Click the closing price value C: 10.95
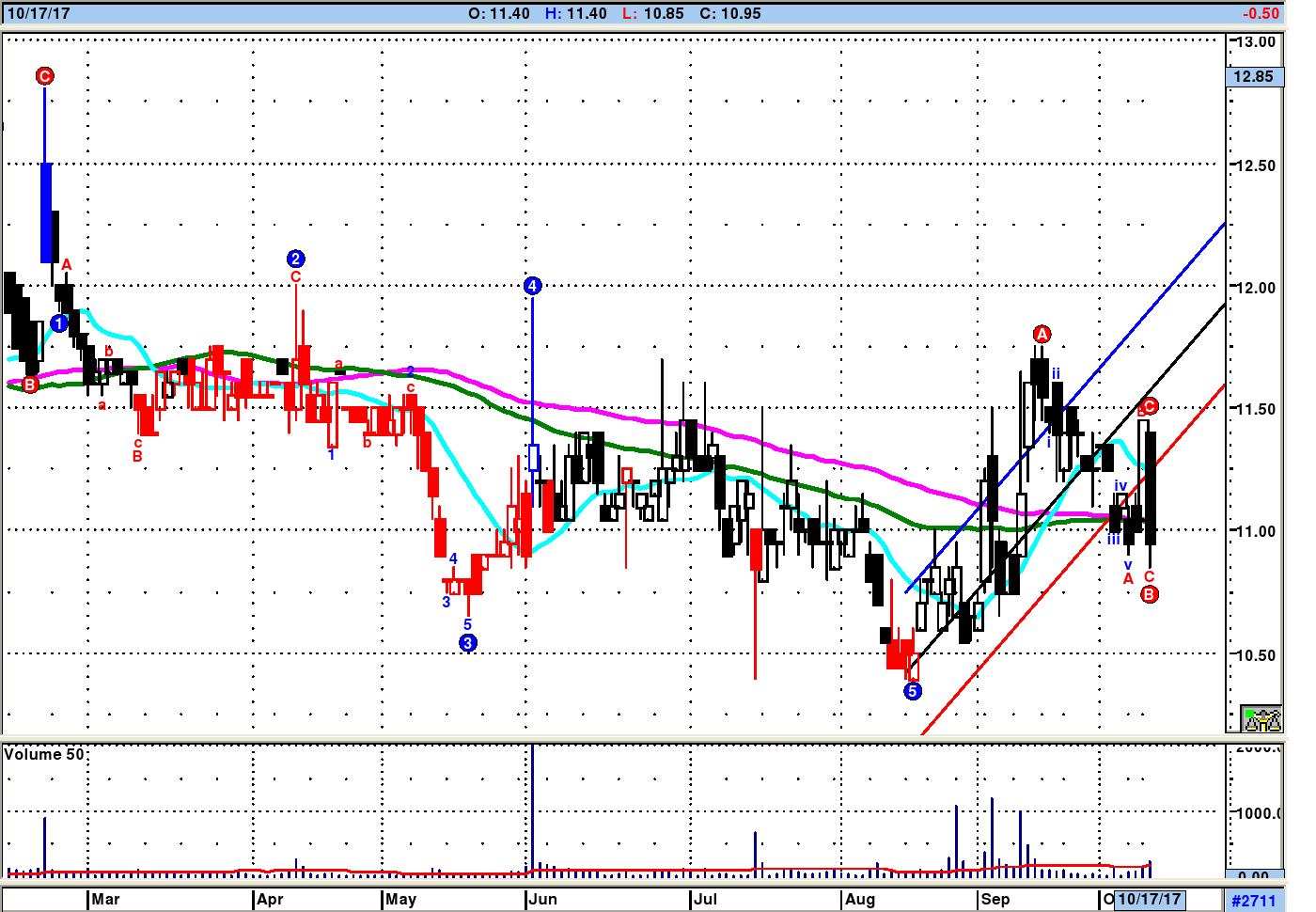This screenshot has width=1316, height=912. click(730, 14)
